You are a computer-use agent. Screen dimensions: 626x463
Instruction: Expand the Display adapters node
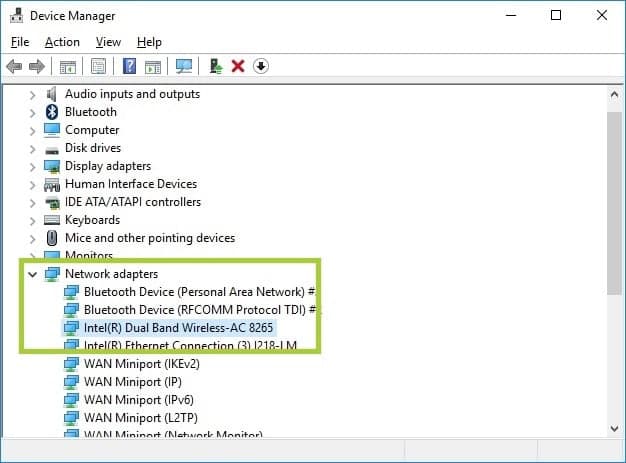[33, 167]
